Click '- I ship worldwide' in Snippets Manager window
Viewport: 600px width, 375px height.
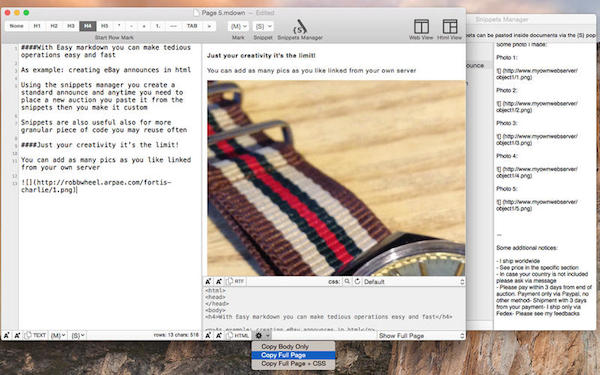click(x=518, y=261)
